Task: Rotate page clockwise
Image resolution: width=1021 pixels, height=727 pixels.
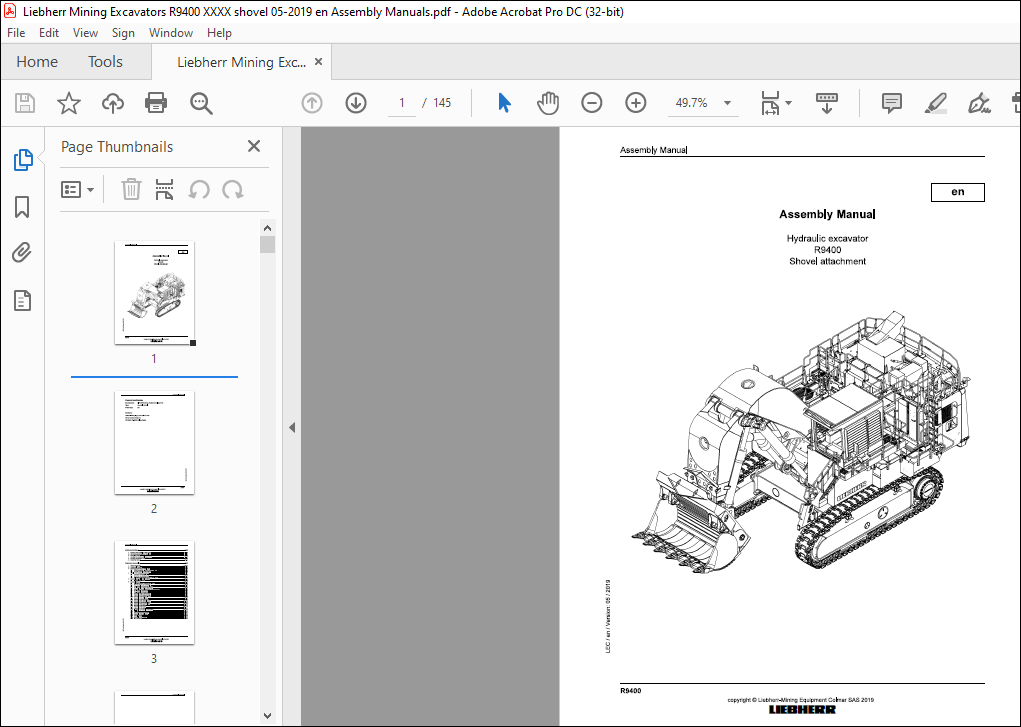Action: [232, 190]
